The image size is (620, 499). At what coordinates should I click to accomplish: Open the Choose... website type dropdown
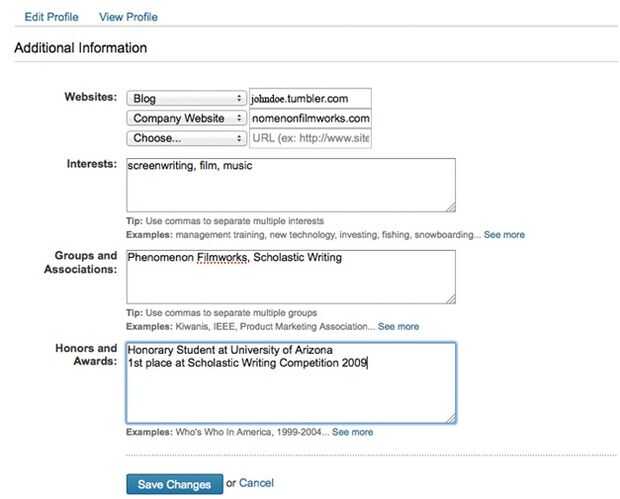[186, 138]
